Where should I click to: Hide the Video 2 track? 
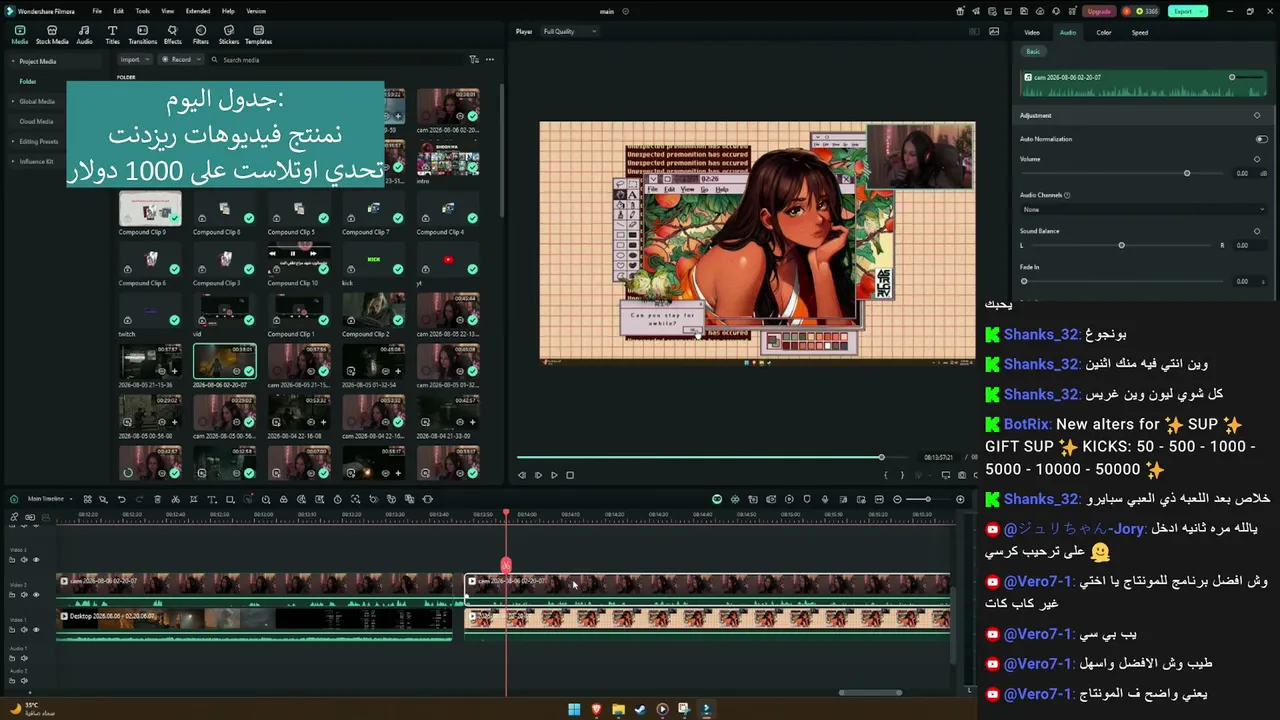[36, 595]
